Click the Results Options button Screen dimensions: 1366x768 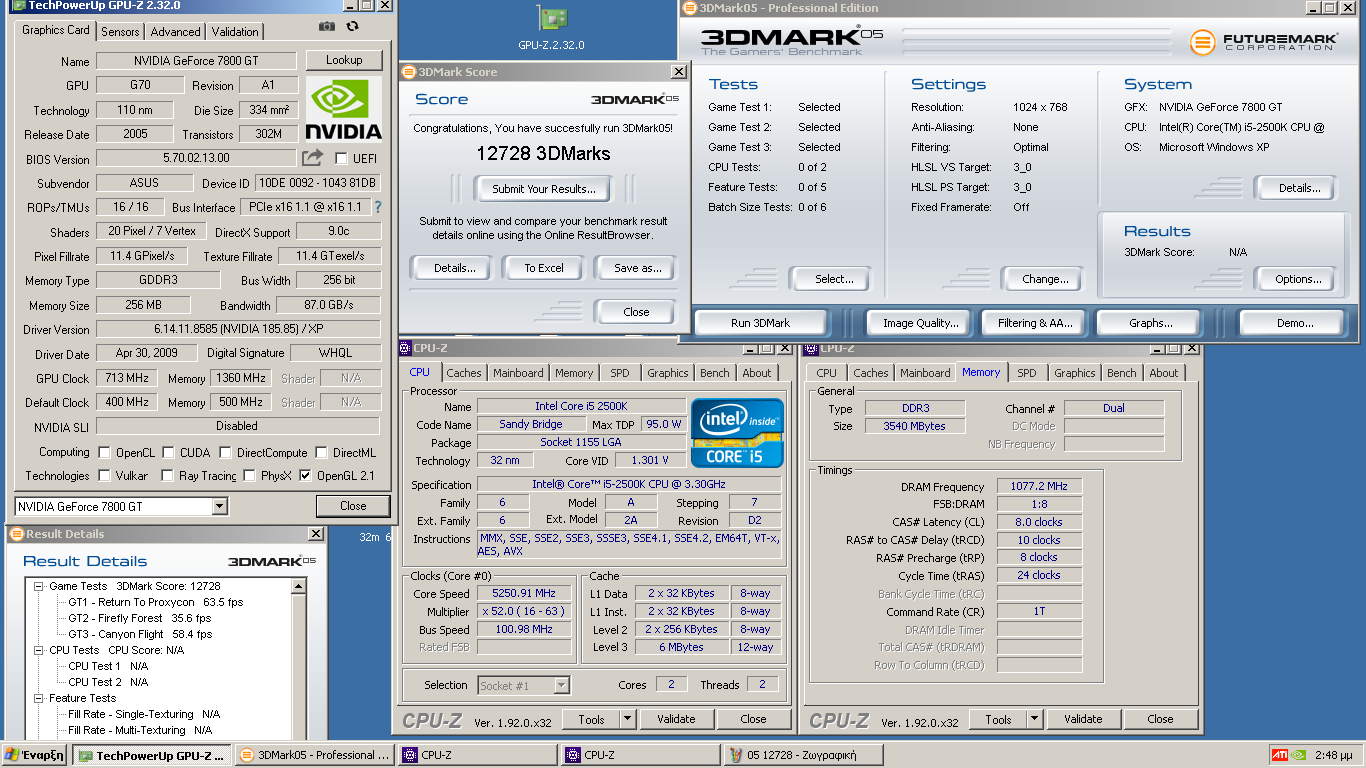[x=1298, y=279]
